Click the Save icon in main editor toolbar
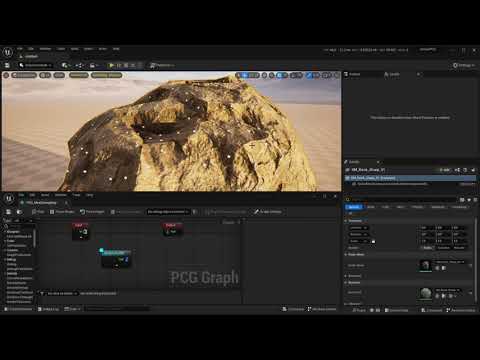Image resolution: width=480 pixels, height=360 pixels. coord(7,65)
